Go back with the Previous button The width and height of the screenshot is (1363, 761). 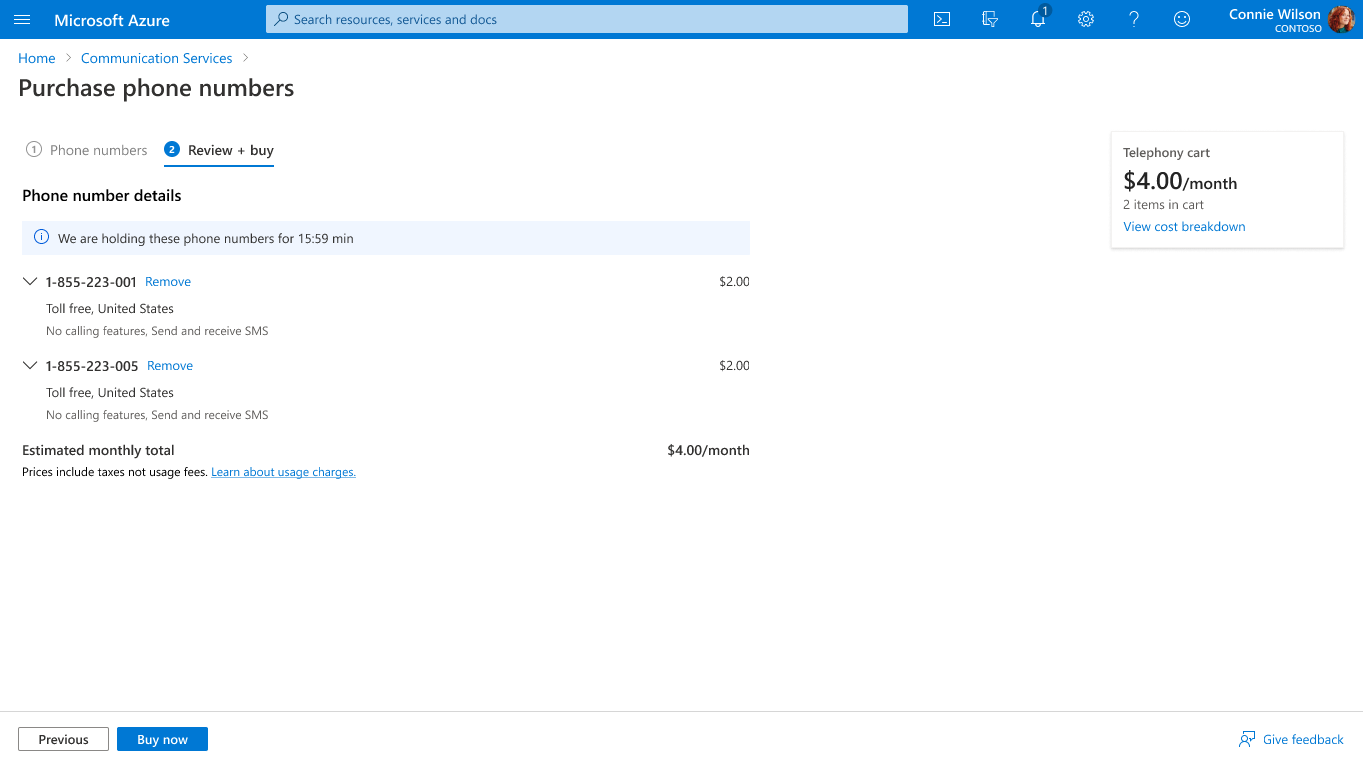(63, 739)
